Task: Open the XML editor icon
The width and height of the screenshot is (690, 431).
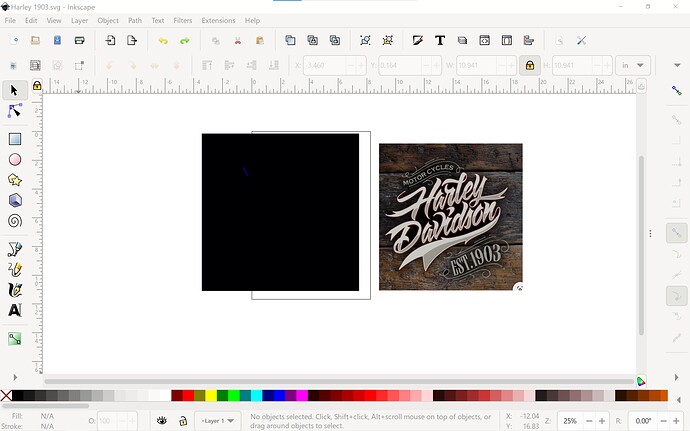Action: tap(484, 41)
